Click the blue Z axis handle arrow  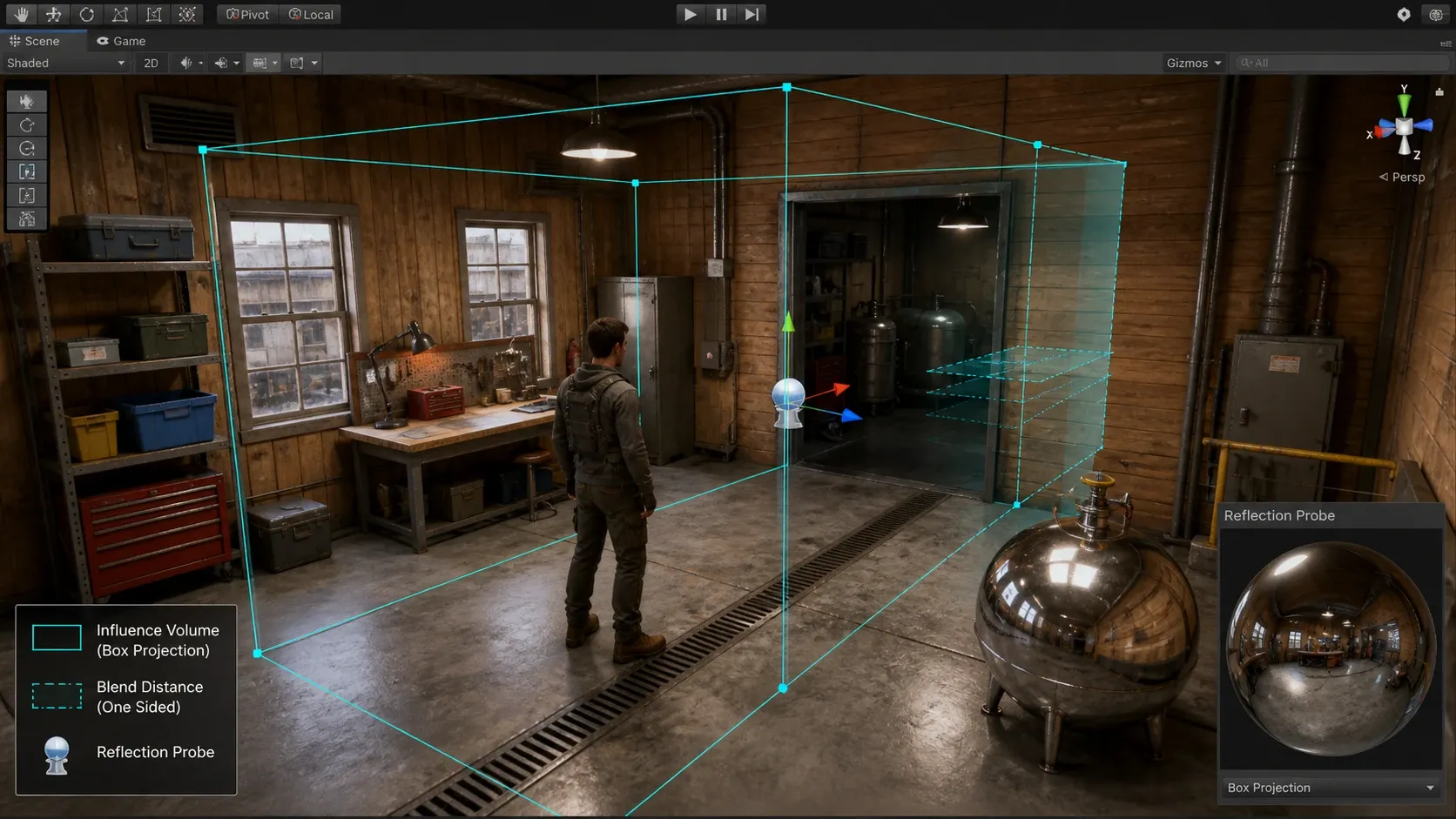pyautogui.click(x=849, y=417)
